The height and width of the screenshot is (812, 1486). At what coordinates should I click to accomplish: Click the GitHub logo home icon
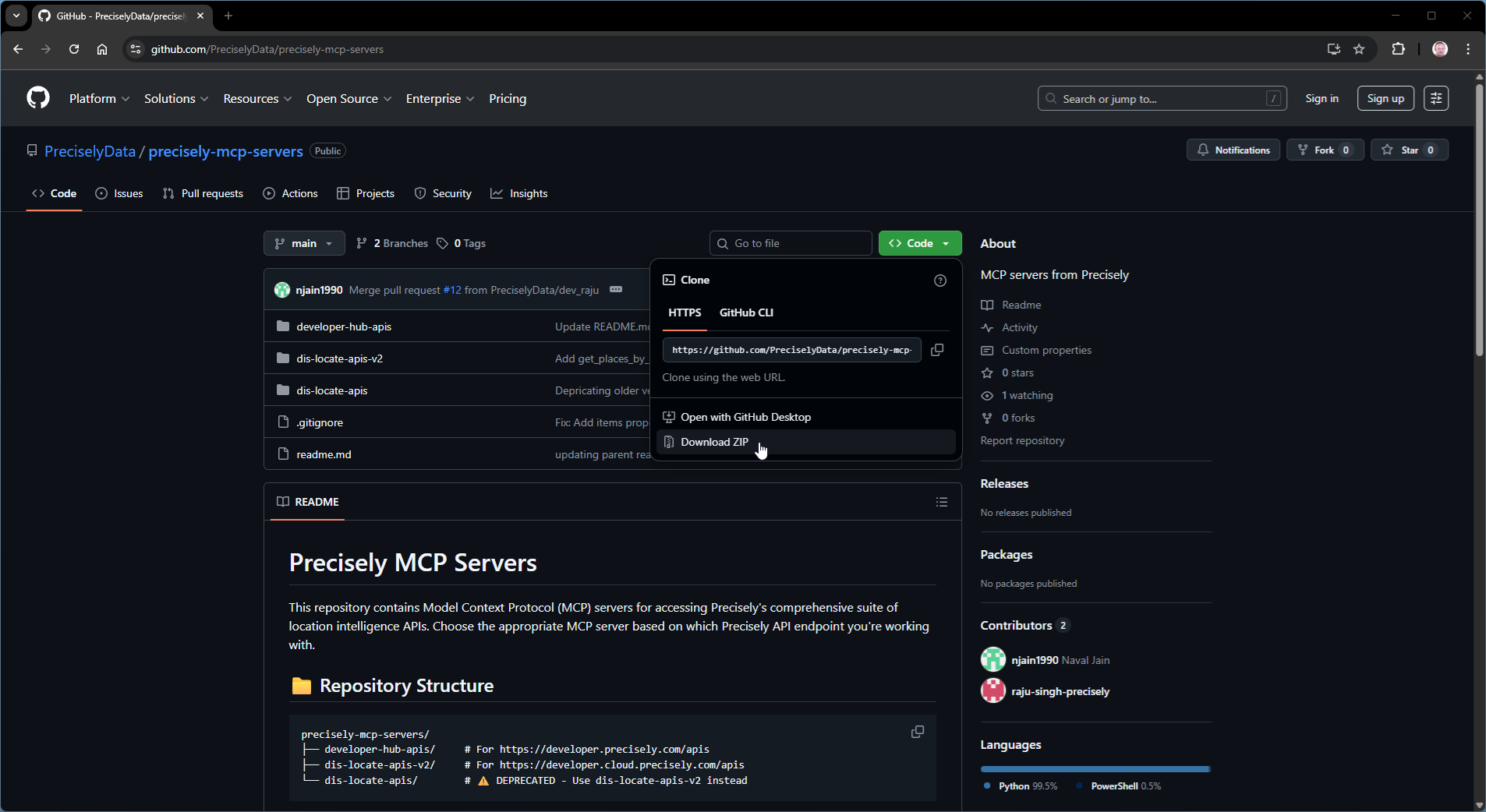point(38,98)
